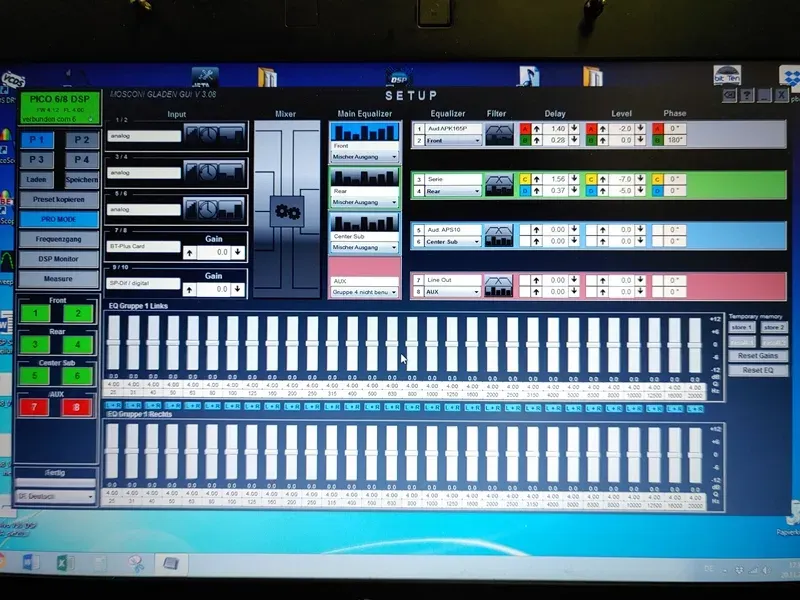This screenshot has width=800, height=600.
Task: Switch to PRO MODE
Action: coord(59,219)
